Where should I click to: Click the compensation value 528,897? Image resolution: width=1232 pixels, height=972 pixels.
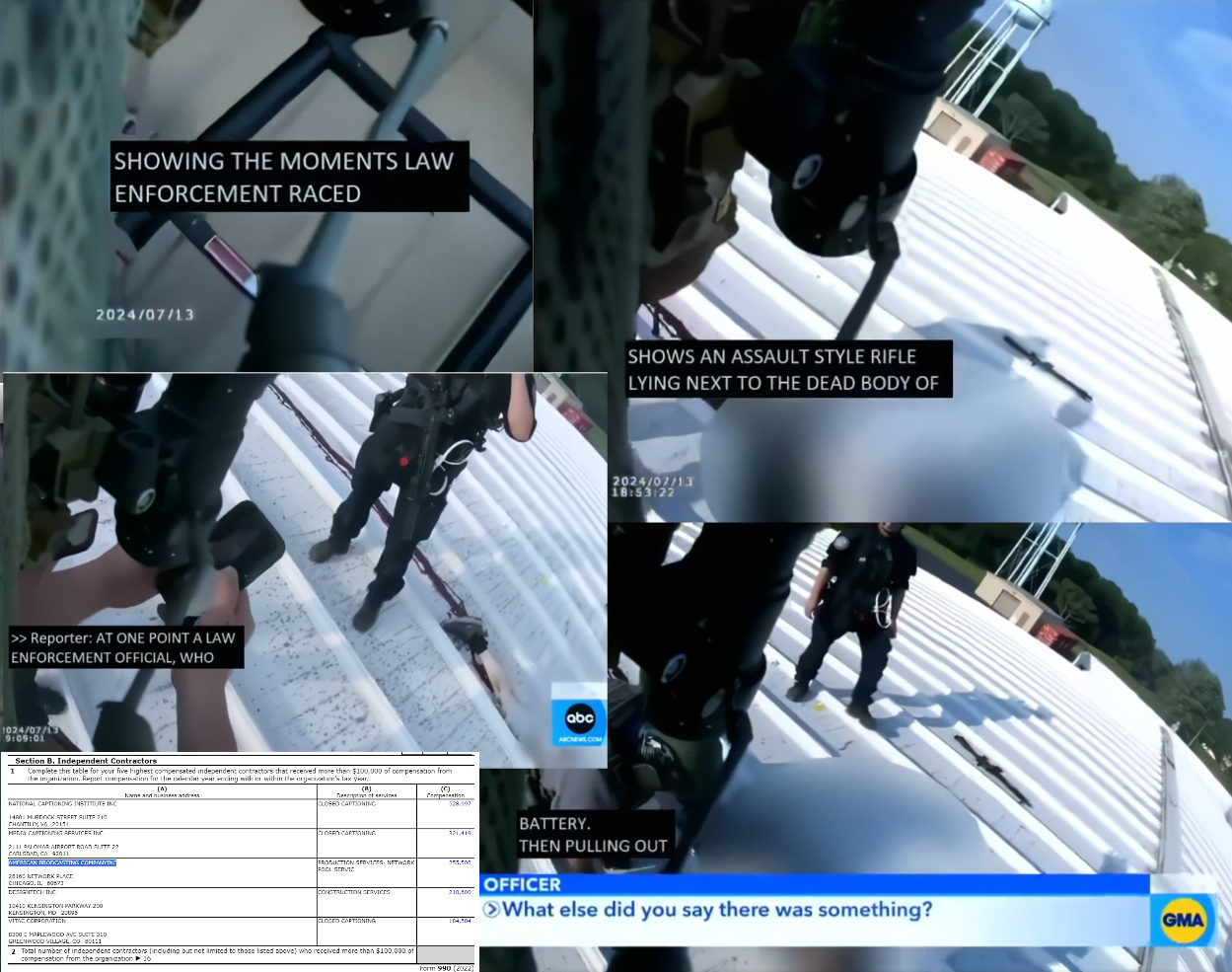click(x=460, y=804)
